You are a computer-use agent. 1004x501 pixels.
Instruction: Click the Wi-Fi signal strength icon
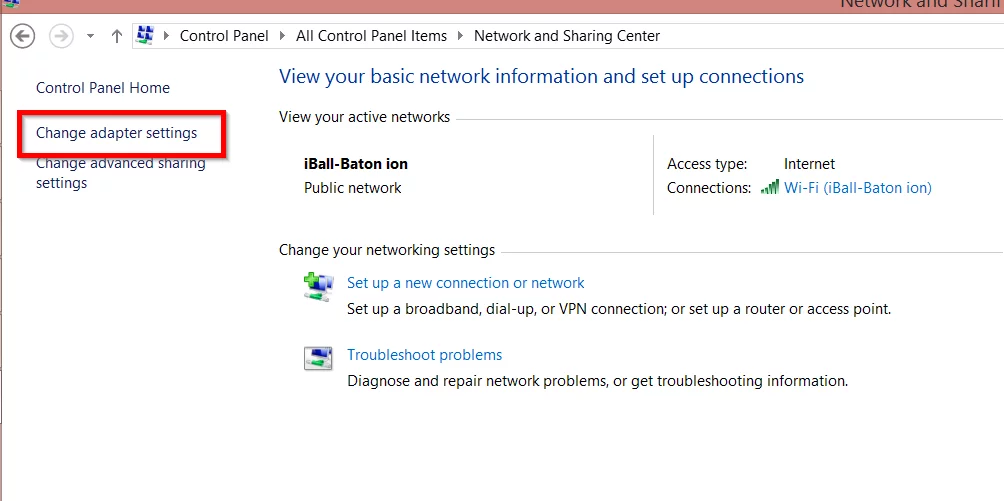(770, 188)
